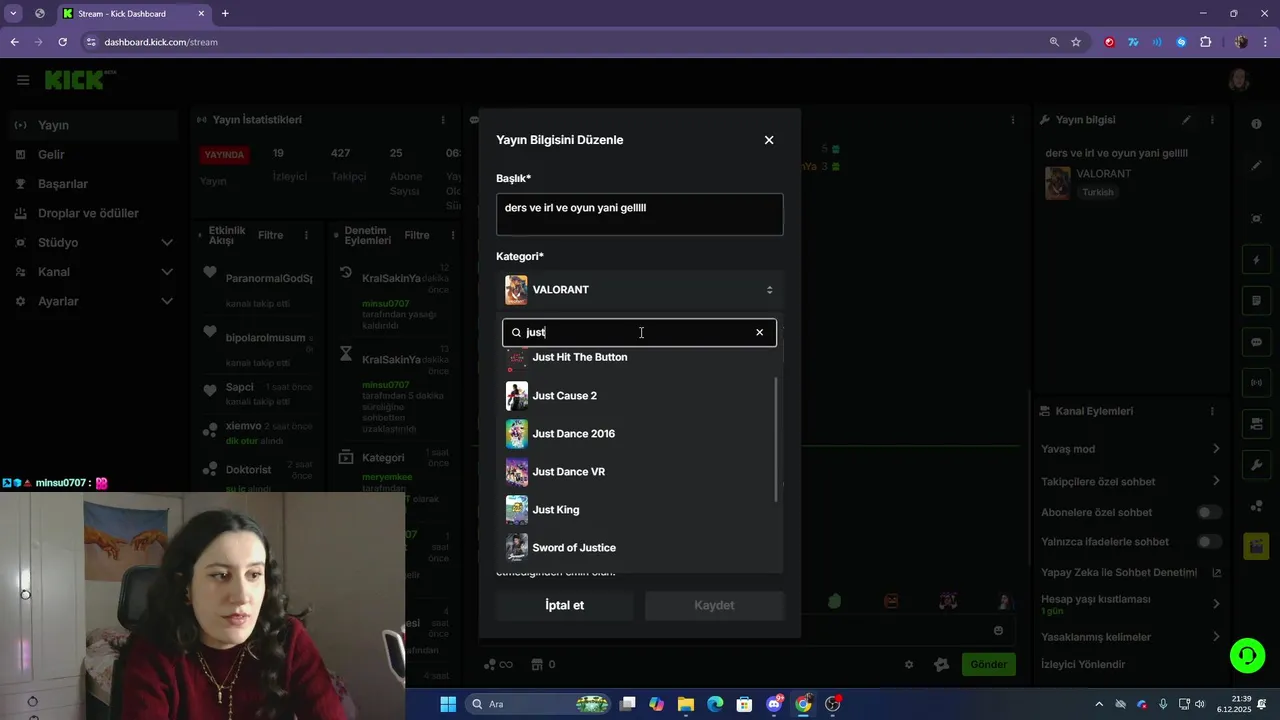This screenshot has width=1280, height=720.
Task: Open Yayın İstatistikleri options menu
Action: (443, 120)
